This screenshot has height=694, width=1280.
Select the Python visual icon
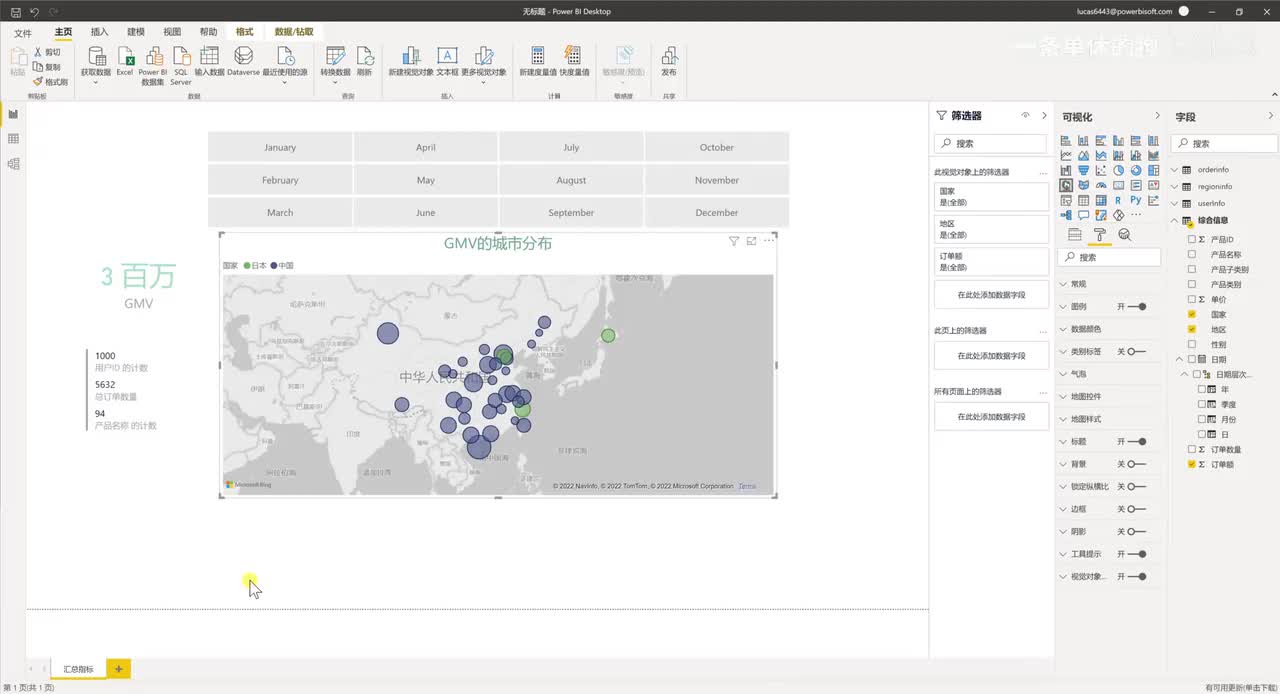1135,200
